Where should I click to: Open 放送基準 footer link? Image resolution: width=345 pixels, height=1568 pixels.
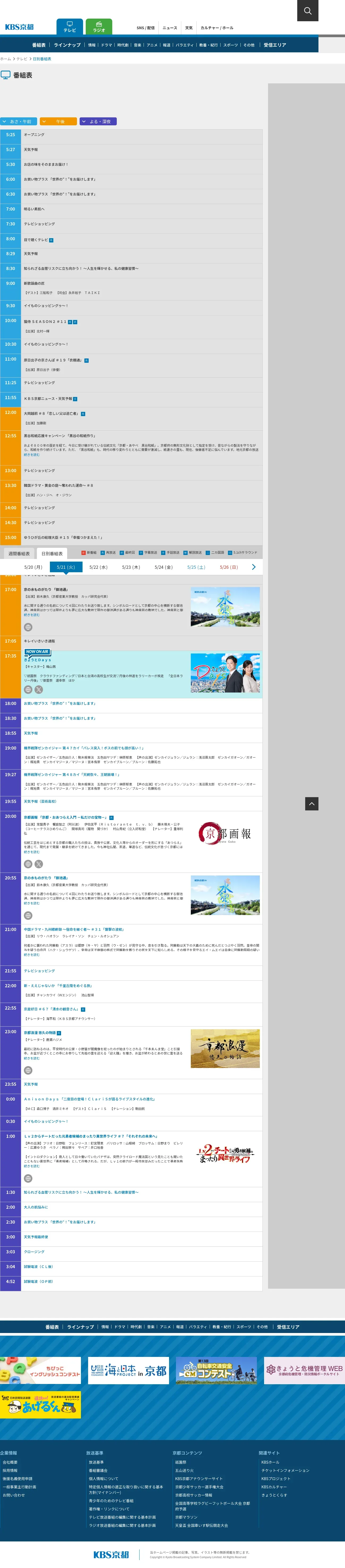click(x=96, y=1462)
